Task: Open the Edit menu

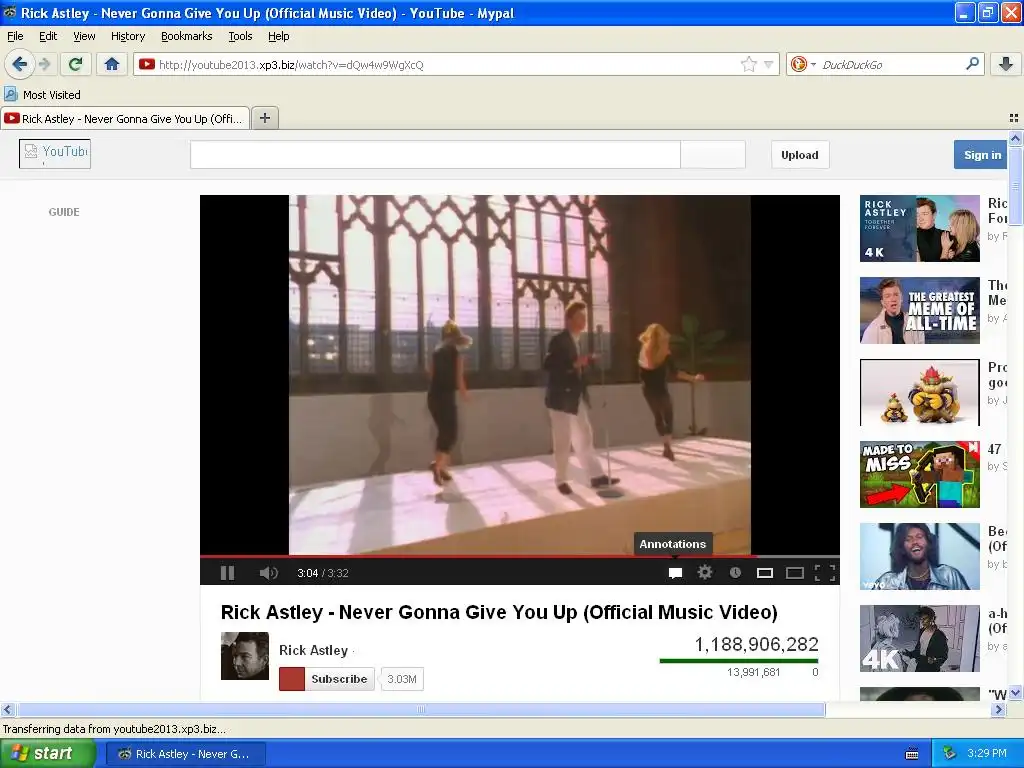Action: click(x=48, y=36)
